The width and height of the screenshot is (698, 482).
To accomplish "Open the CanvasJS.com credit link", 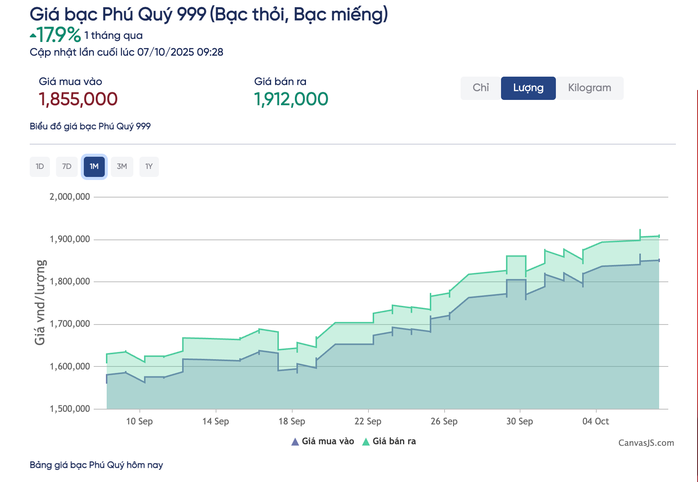I will tap(645, 443).
